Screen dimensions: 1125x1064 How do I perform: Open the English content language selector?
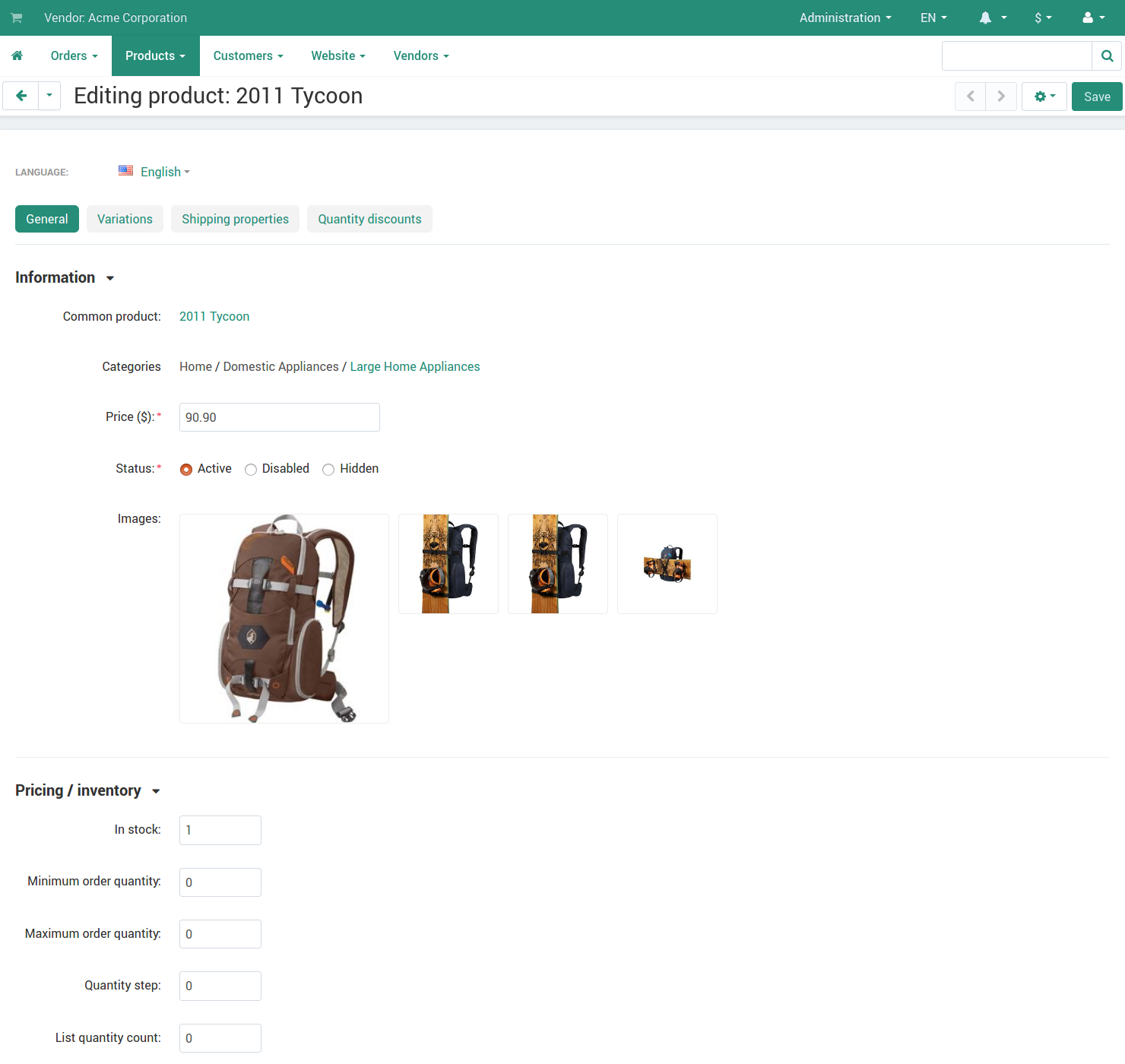tap(165, 172)
